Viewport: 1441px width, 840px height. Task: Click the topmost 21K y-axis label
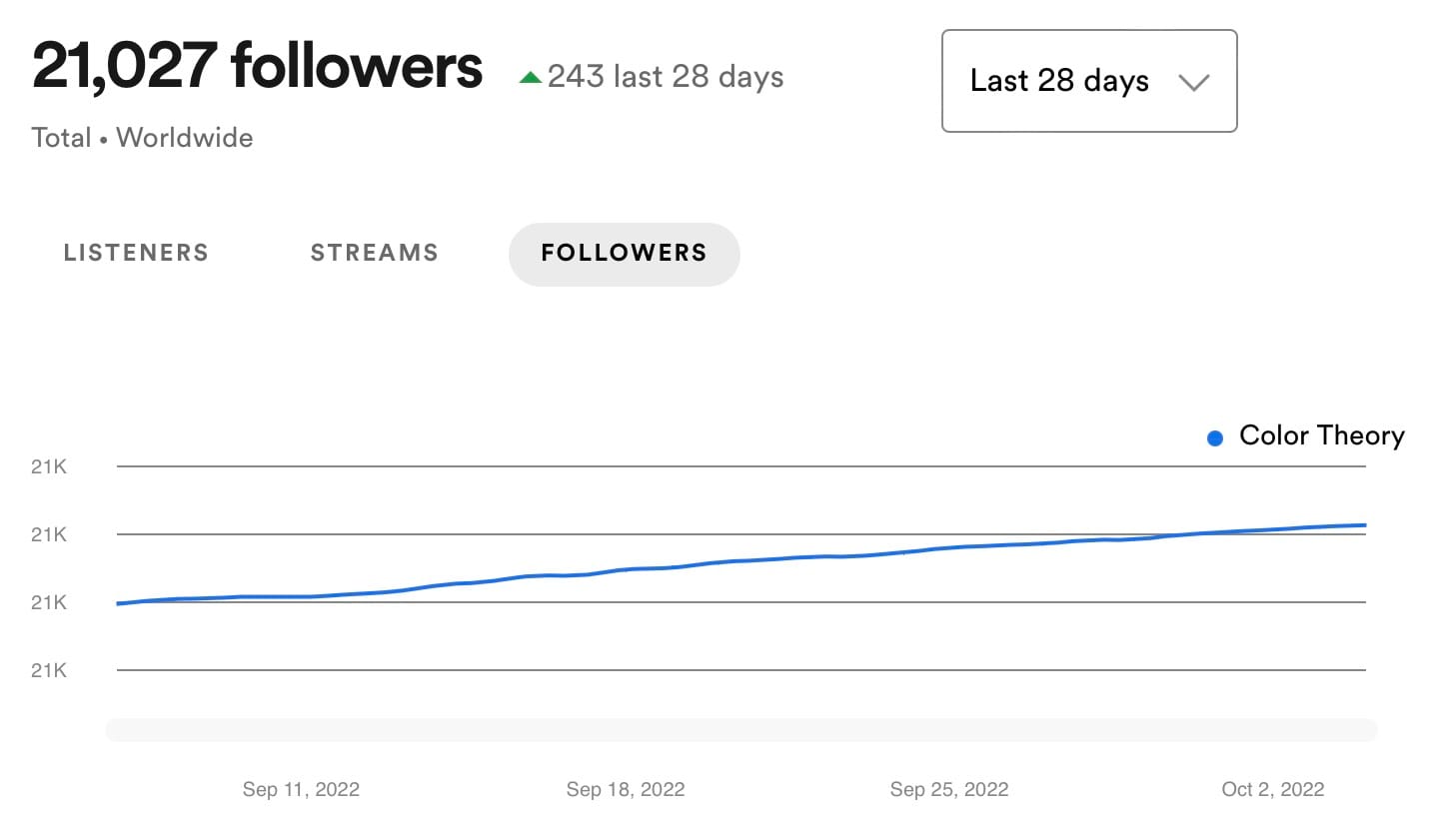[49, 466]
